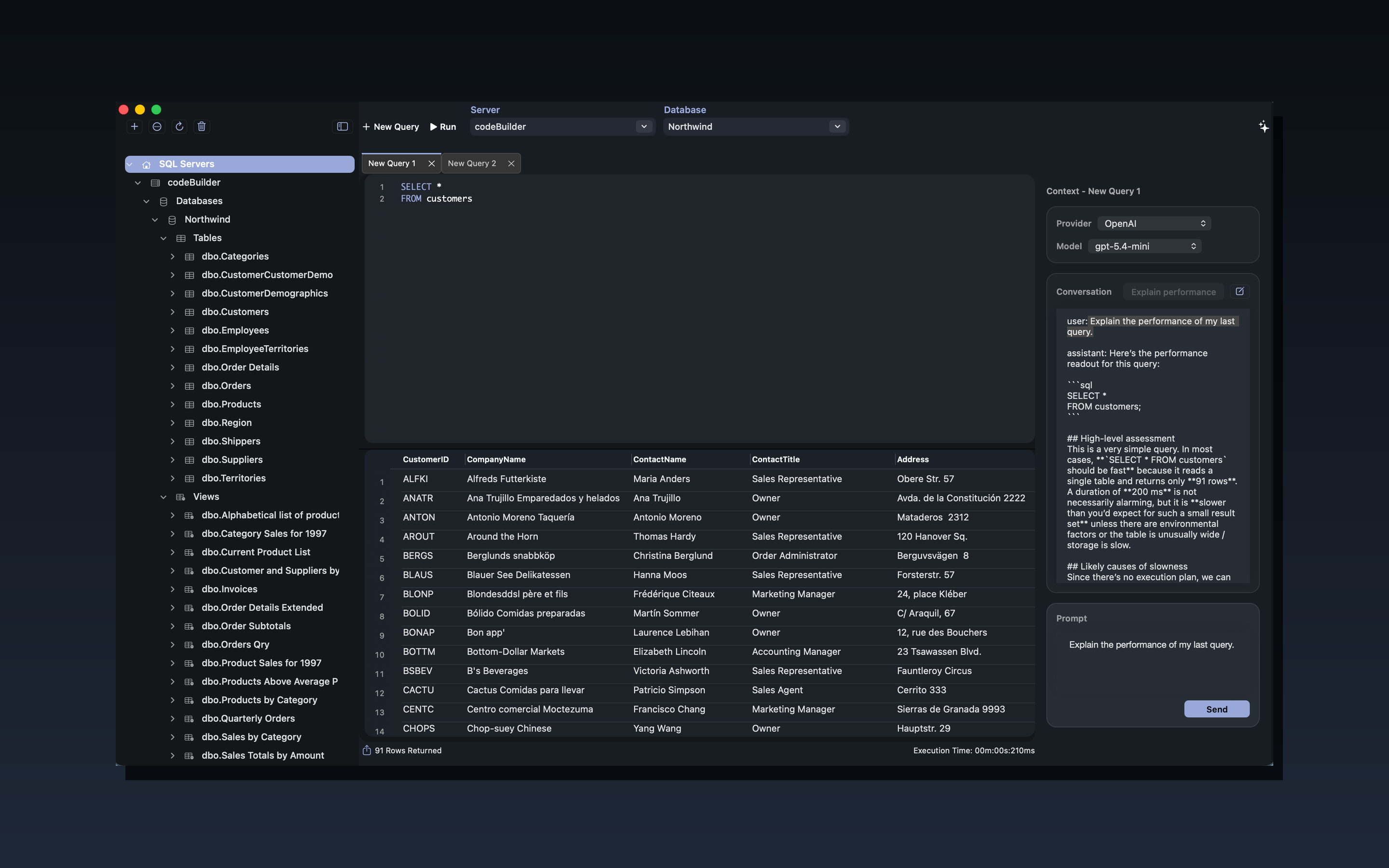The width and height of the screenshot is (1389, 868).
Task: Collapse the Tables node
Action: 164,238
